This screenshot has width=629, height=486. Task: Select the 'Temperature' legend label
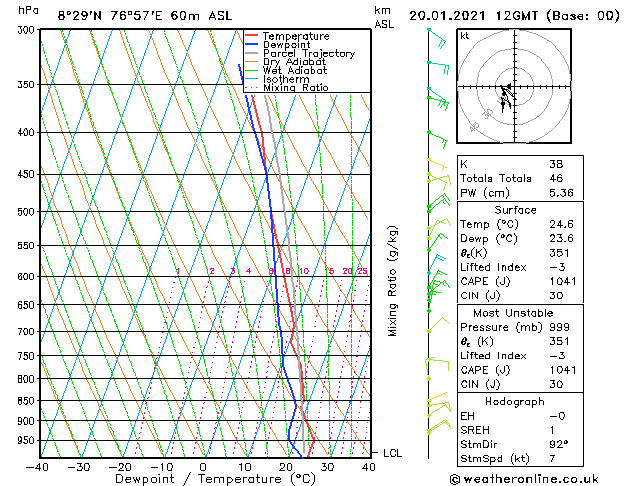[296, 36]
